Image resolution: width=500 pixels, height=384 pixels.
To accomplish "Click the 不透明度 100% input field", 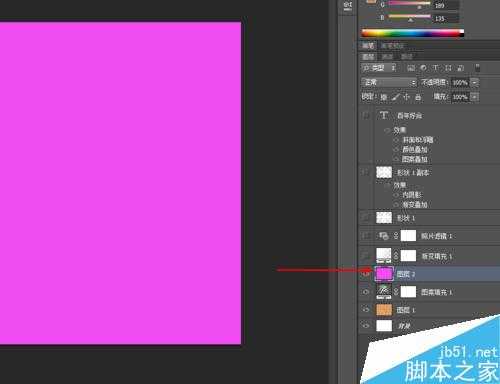I will 460,82.
